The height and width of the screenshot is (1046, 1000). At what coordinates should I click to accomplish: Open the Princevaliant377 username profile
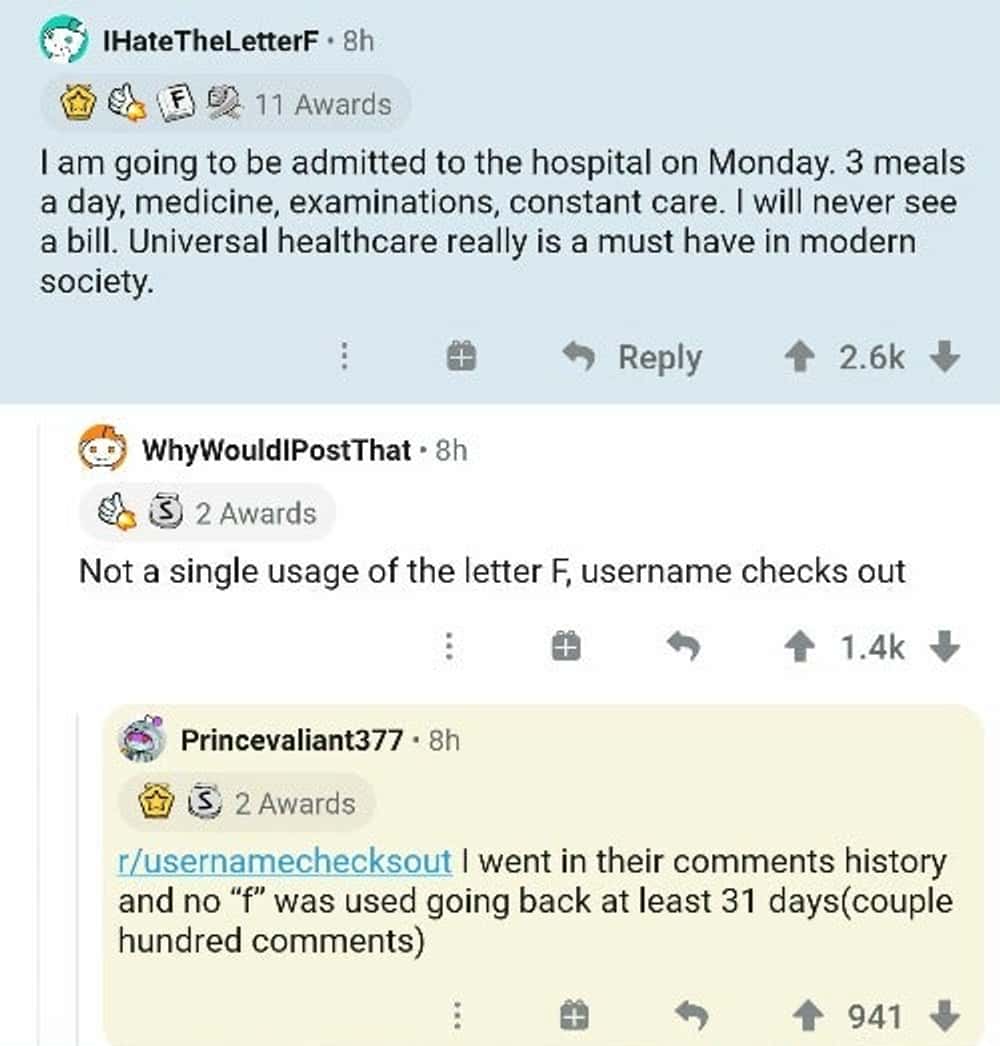tap(292, 741)
